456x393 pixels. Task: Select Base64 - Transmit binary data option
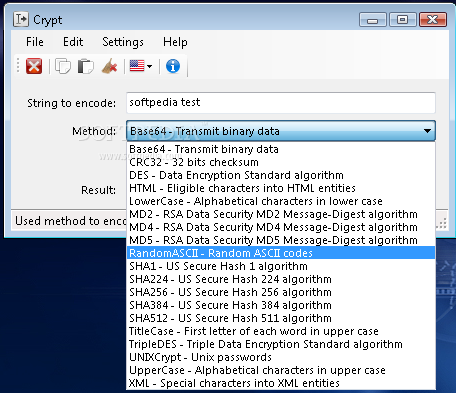pyautogui.click(x=281, y=149)
